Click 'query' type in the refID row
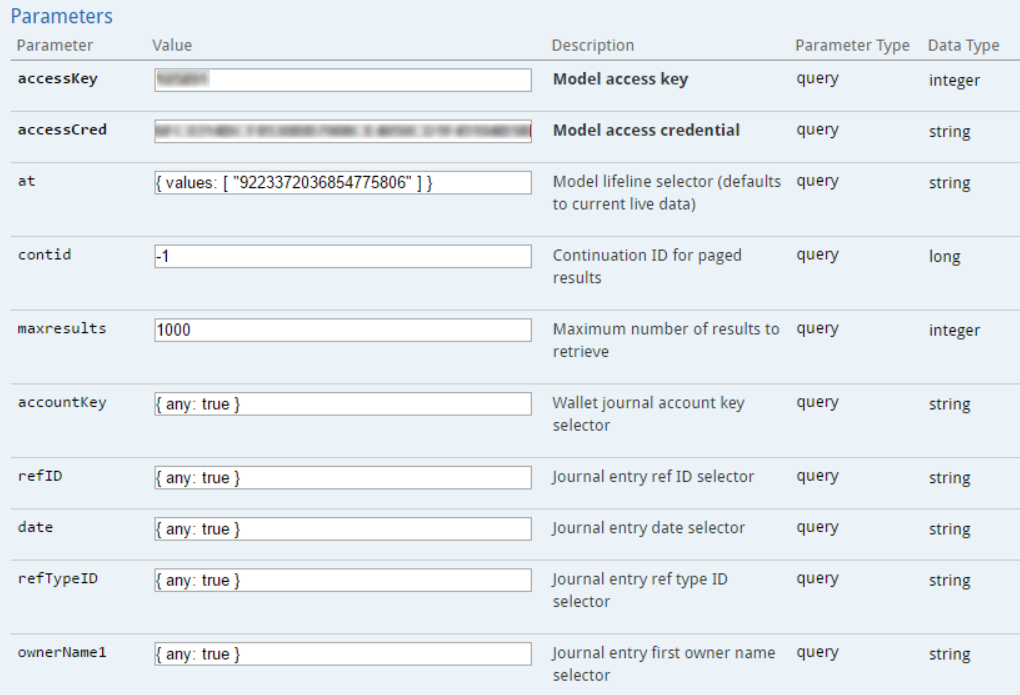 pos(817,476)
